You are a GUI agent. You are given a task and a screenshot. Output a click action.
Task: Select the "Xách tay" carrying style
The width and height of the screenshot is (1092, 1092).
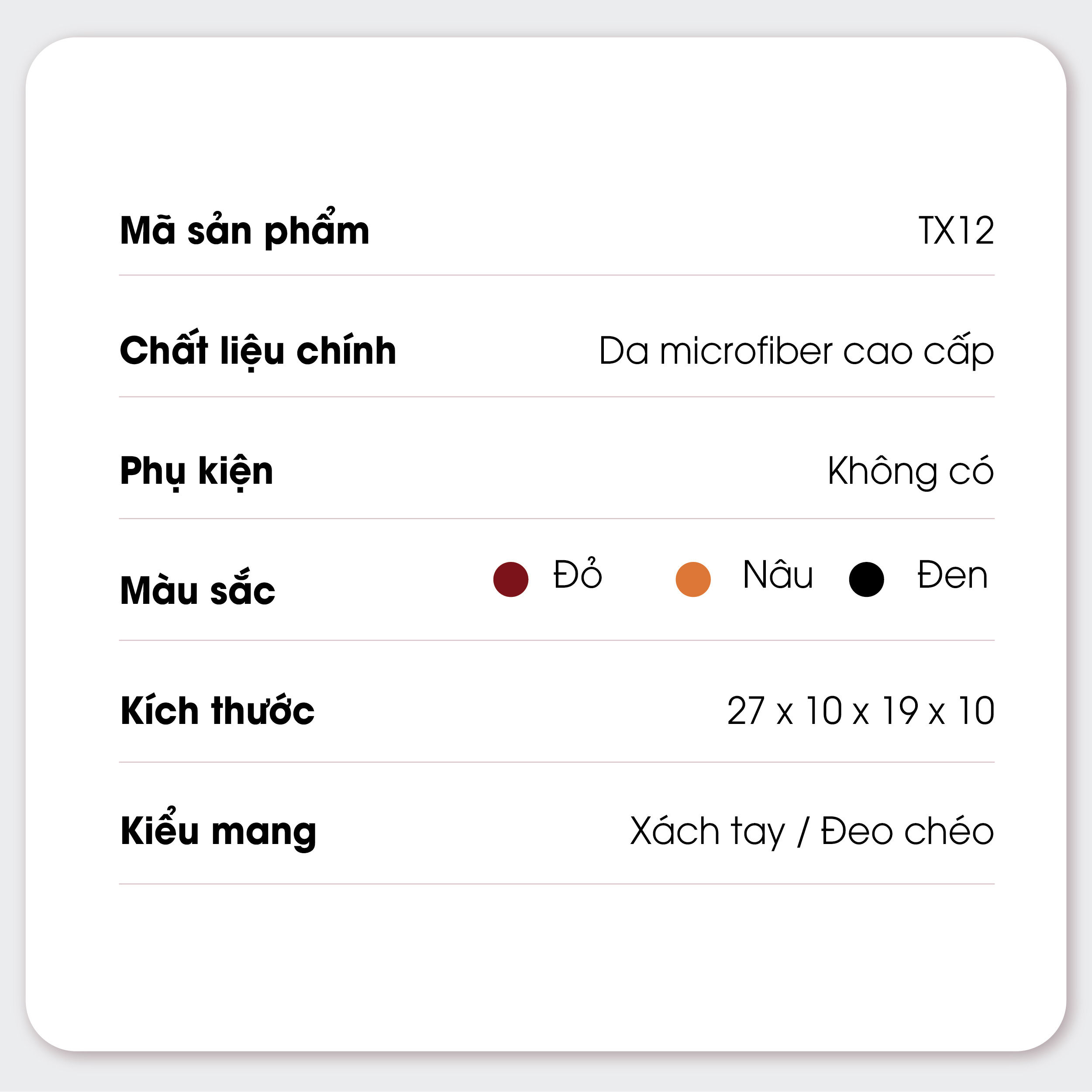click(707, 831)
